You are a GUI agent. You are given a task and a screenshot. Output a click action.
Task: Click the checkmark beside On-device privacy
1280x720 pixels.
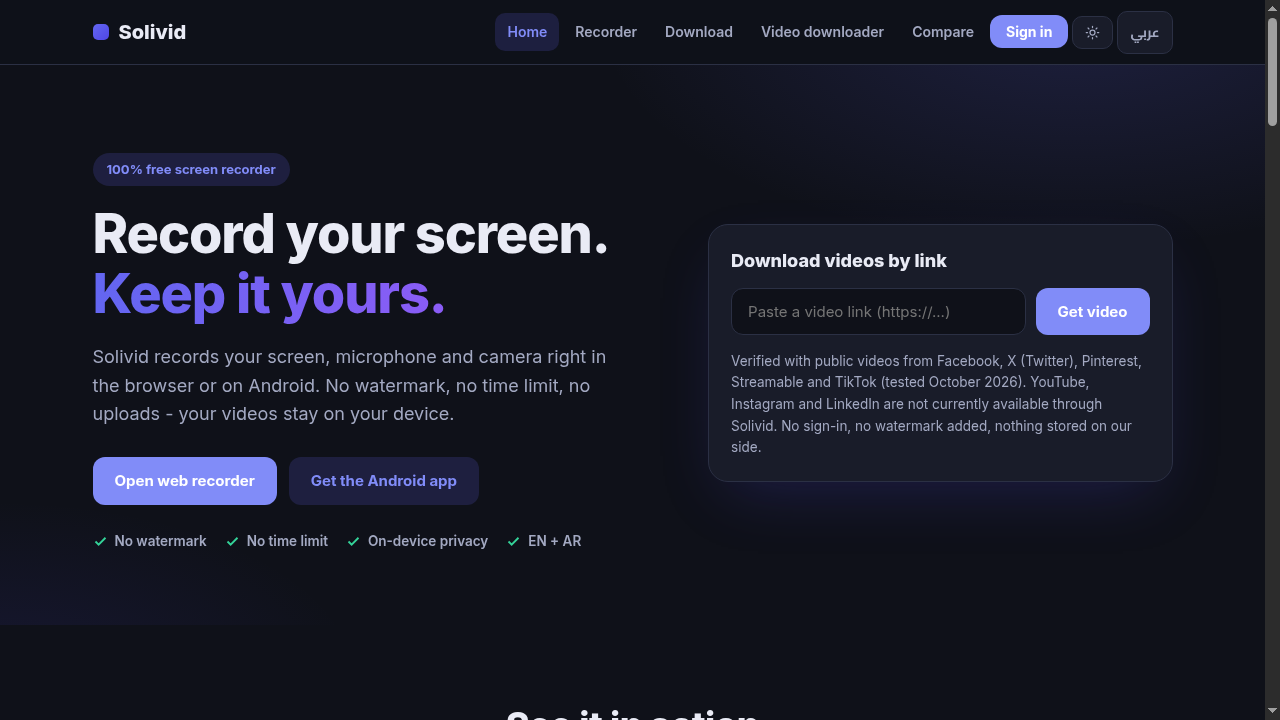pos(353,541)
